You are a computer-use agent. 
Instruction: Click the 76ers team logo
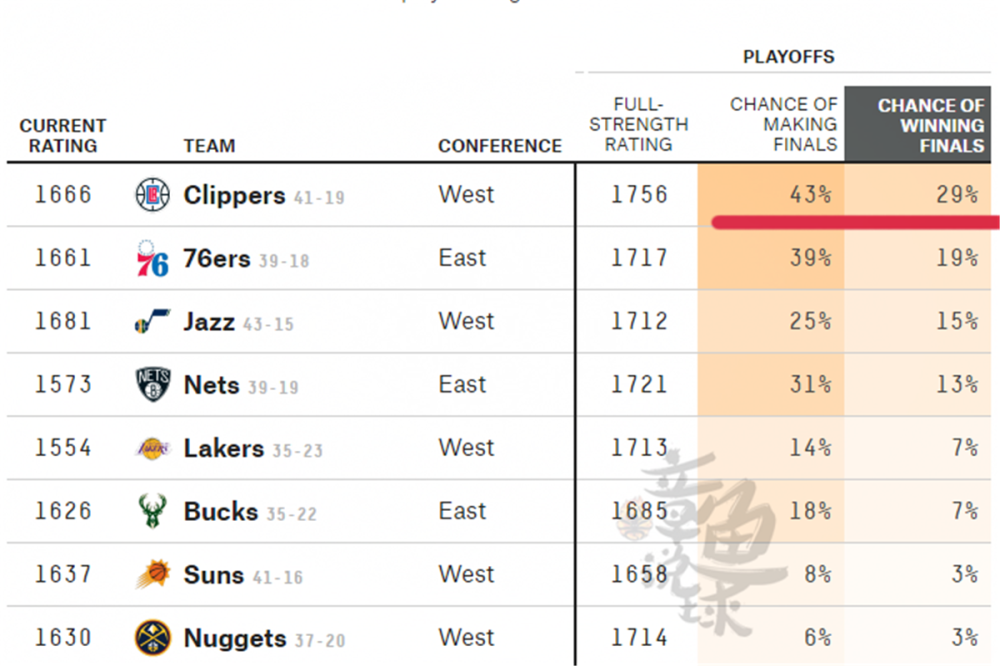point(153,259)
